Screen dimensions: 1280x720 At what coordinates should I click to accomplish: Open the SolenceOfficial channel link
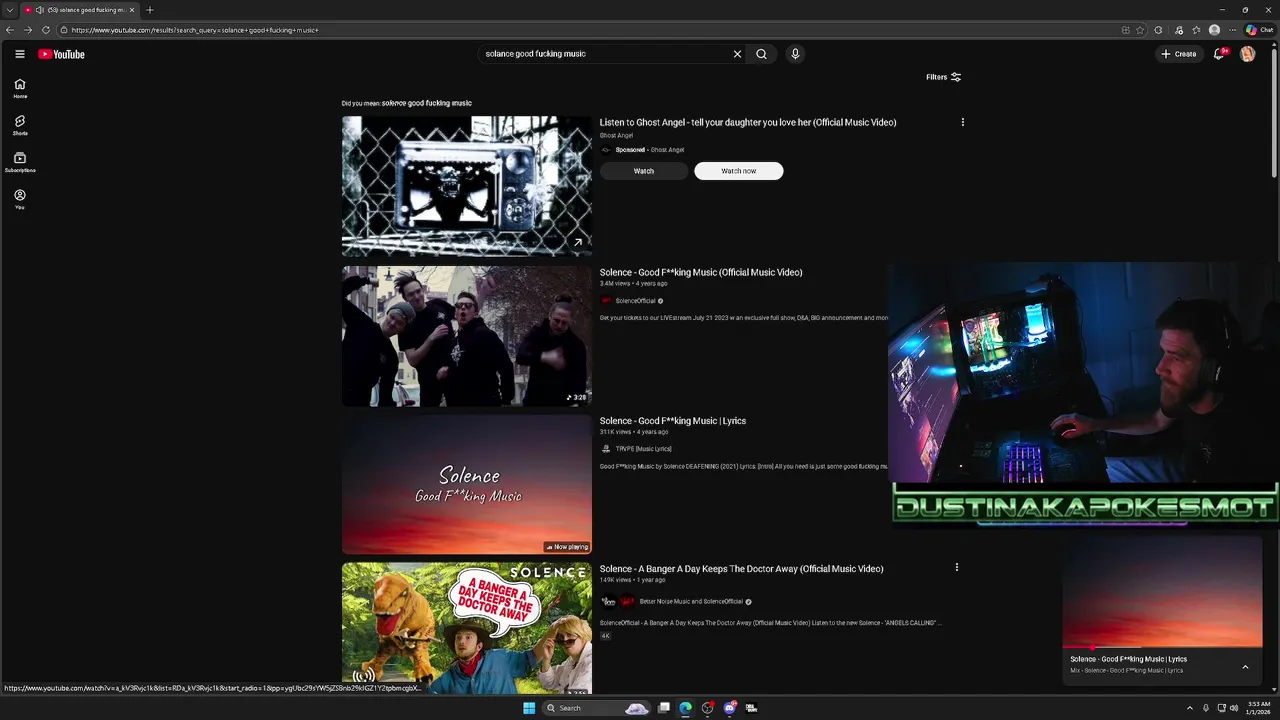(635, 301)
